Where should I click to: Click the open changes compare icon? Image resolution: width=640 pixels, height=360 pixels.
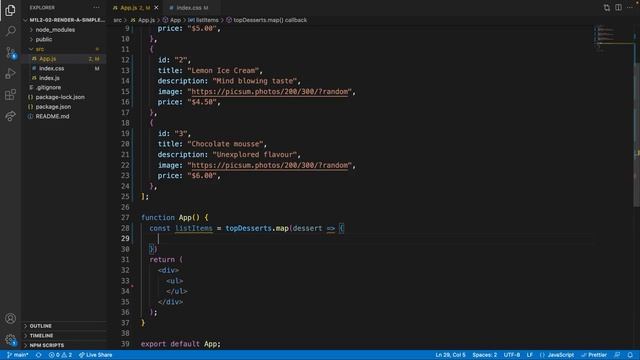[607, 7]
